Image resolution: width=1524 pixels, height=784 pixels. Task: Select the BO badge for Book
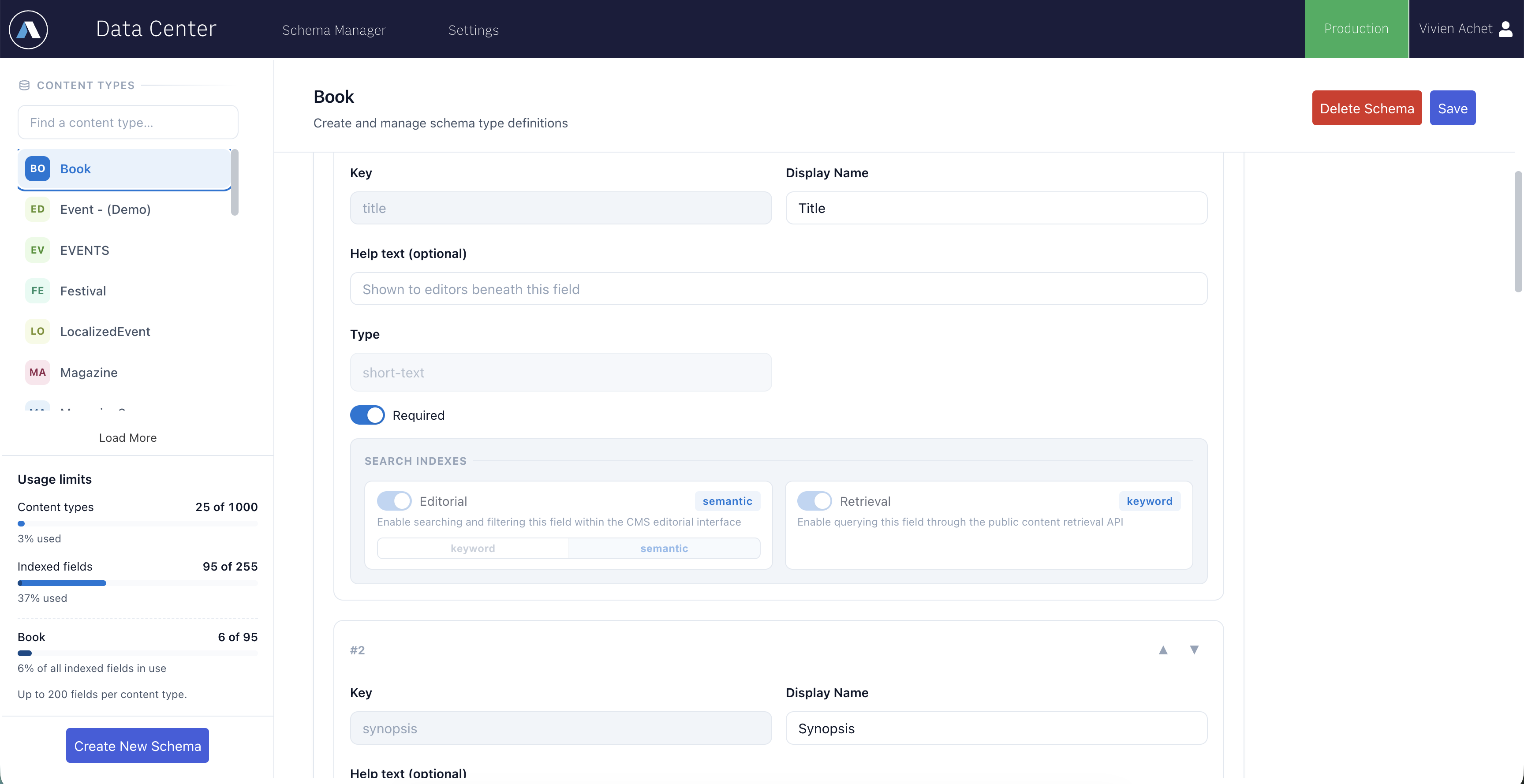(37, 168)
